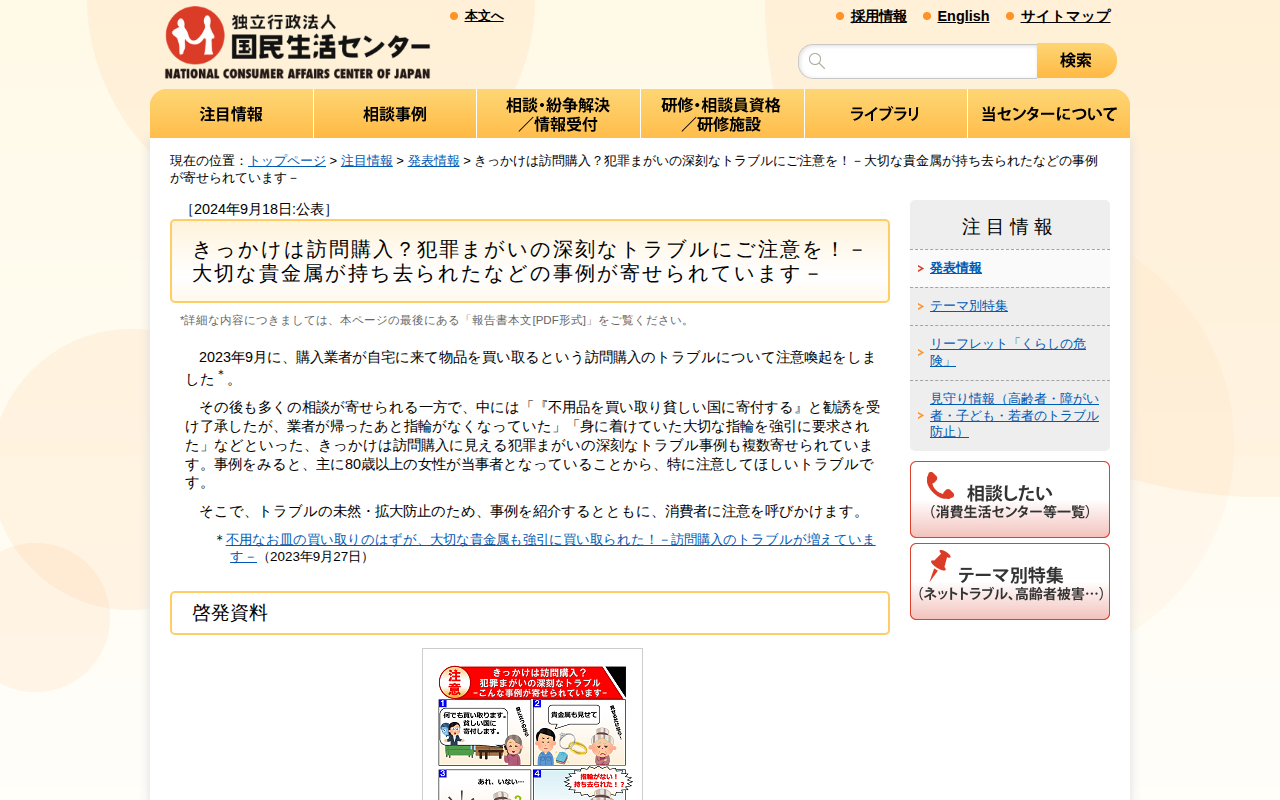This screenshot has height=800, width=1280.
Task: Open the English version link
Action: click(x=963, y=16)
